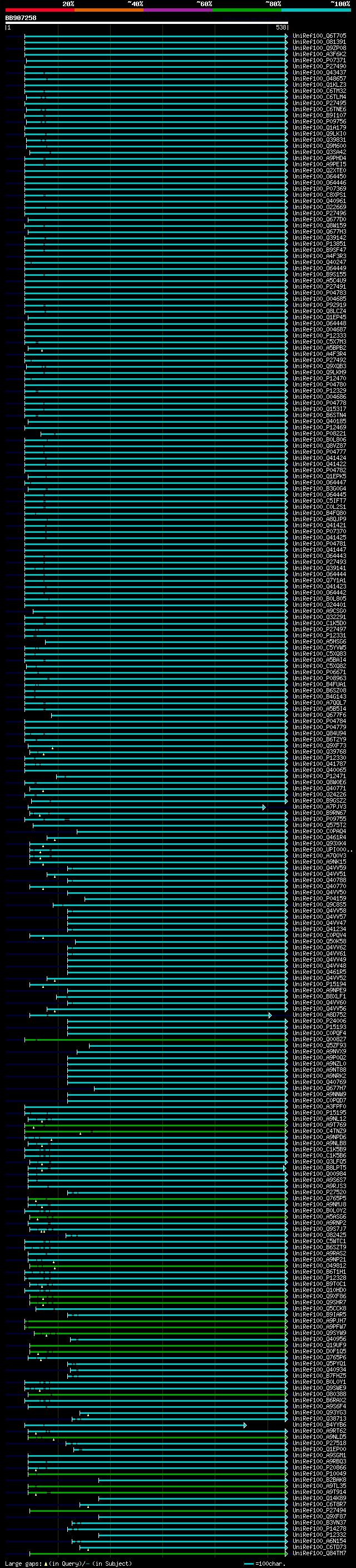Select UniRef100_P13851 entry
This screenshot has width=356, height=1568.
coord(319,244)
